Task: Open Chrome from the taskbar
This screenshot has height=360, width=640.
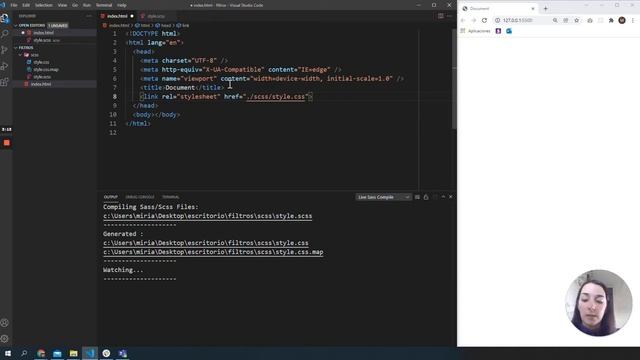Action: coord(41,353)
